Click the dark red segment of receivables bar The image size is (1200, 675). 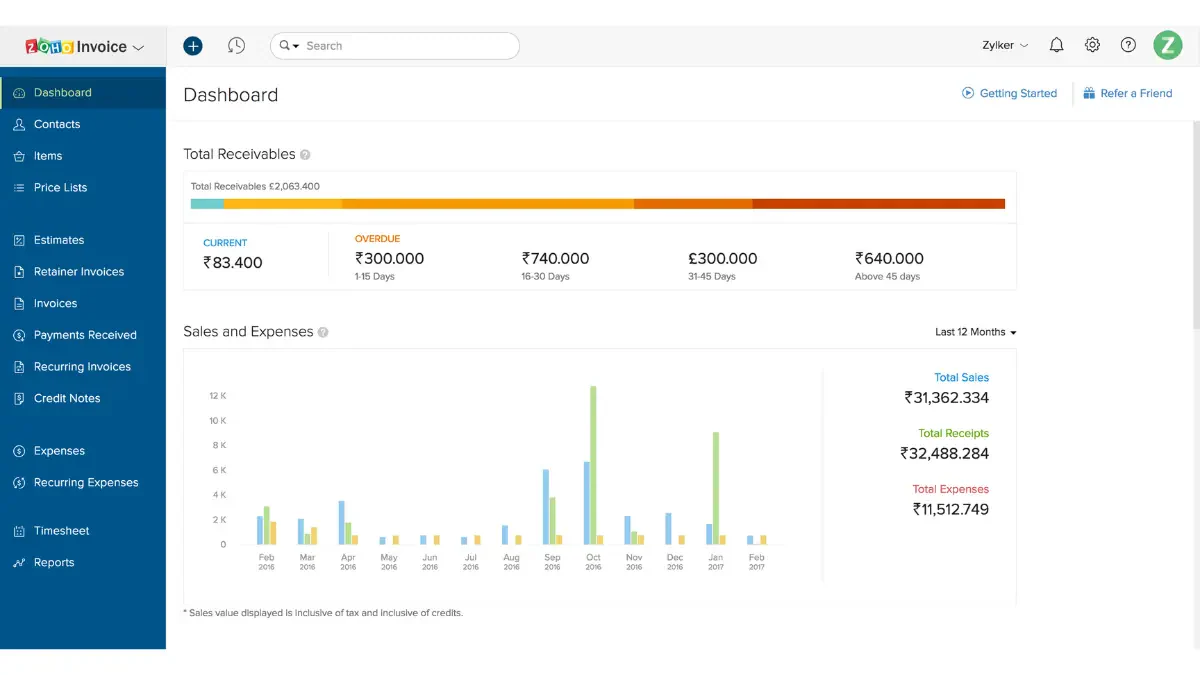tap(879, 204)
